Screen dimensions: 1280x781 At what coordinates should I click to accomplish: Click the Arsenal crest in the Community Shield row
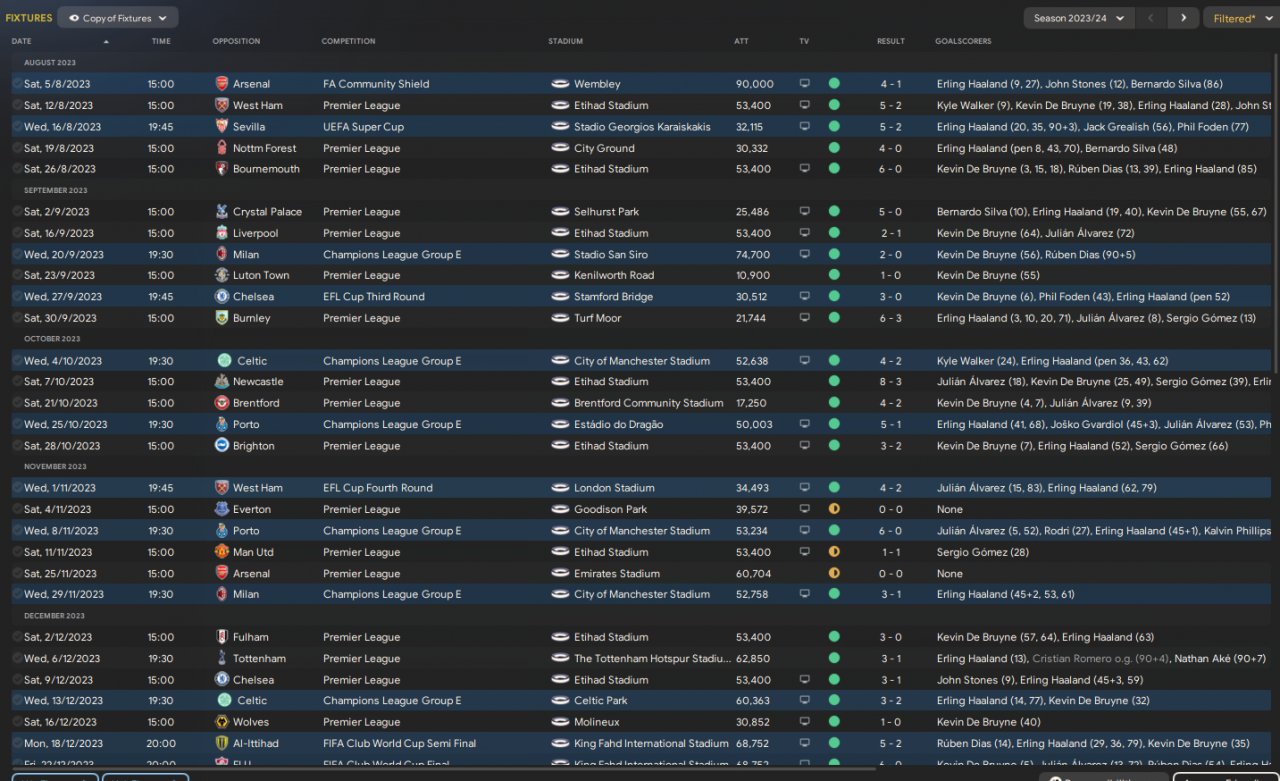point(222,84)
